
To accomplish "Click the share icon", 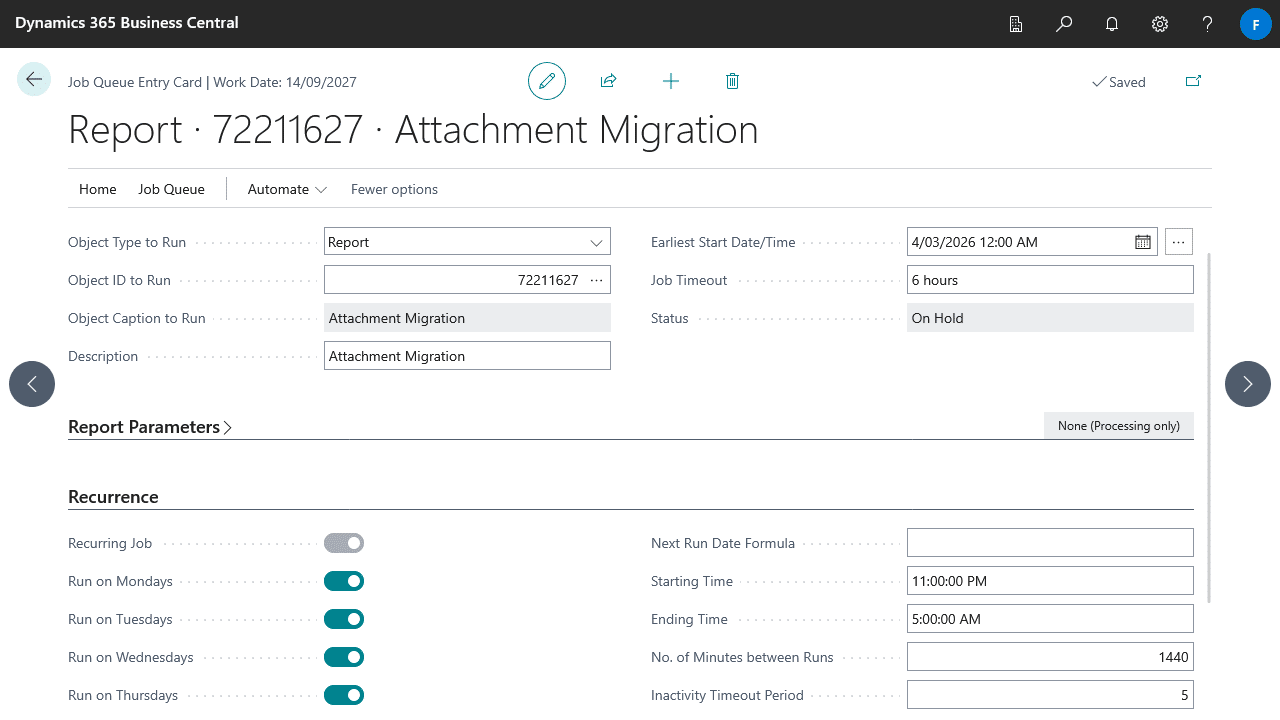I will point(608,81).
